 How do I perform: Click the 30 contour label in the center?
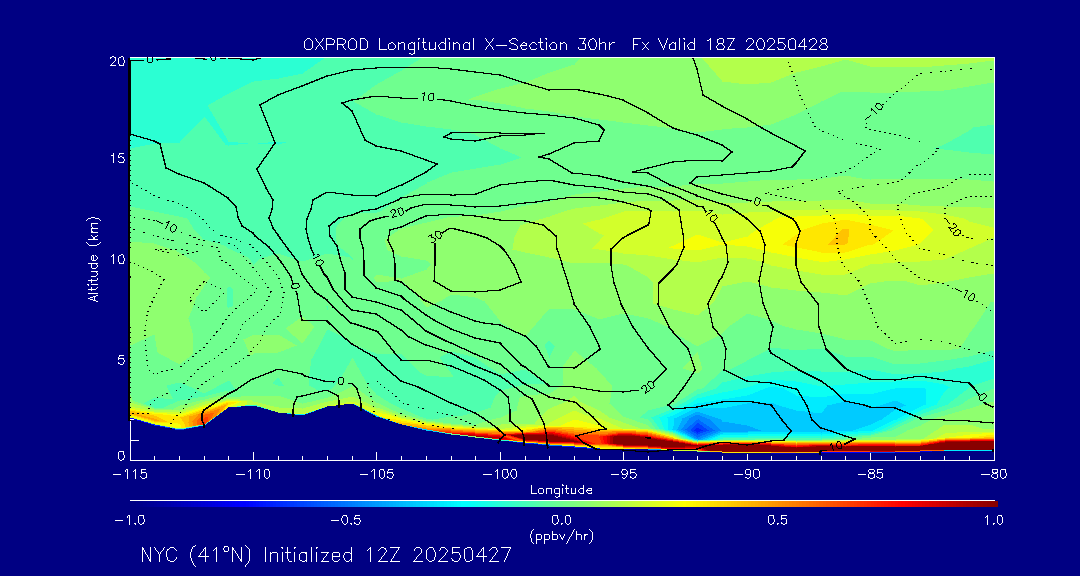[435, 237]
